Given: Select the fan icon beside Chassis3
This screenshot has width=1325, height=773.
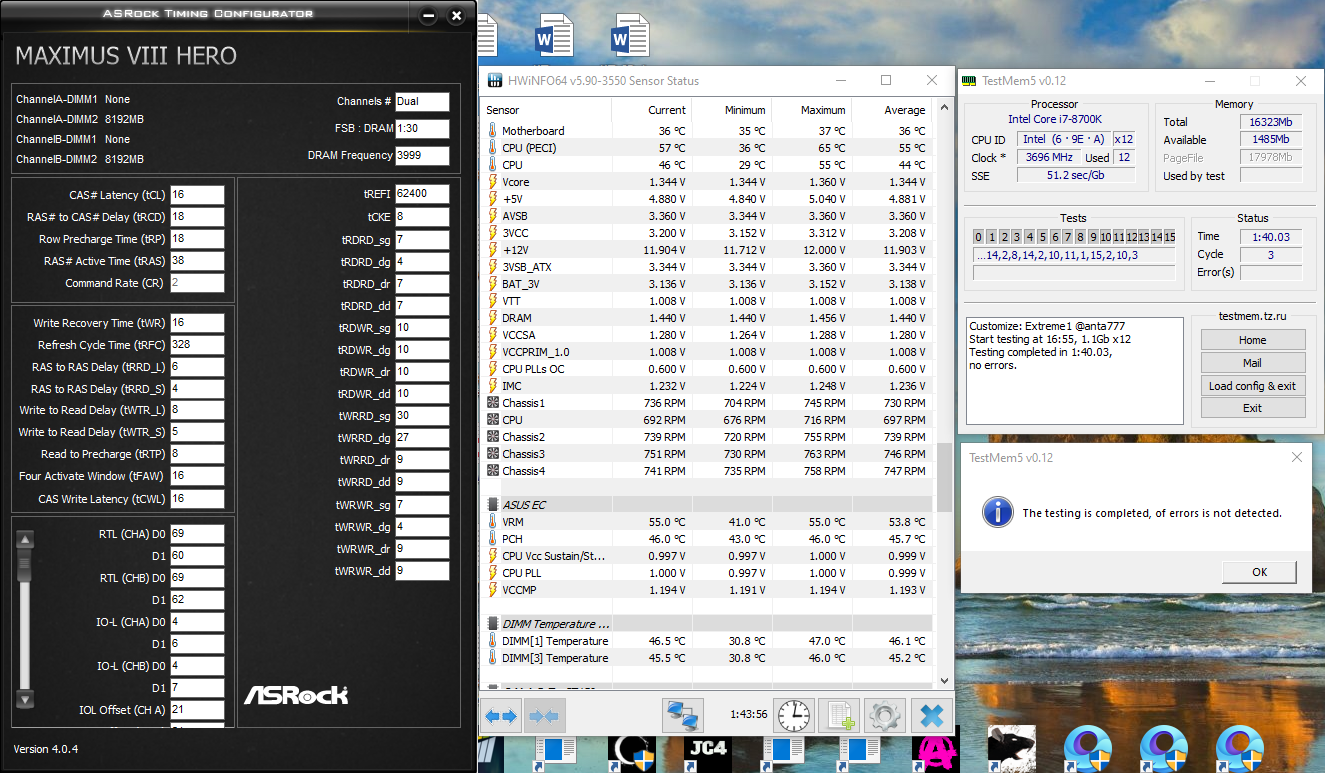Looking at the screenshot, I should coord(492,454).
